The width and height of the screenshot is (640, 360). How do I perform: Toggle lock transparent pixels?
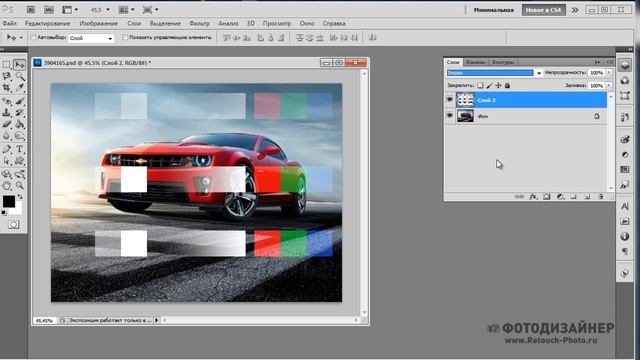tap(480, 85)
